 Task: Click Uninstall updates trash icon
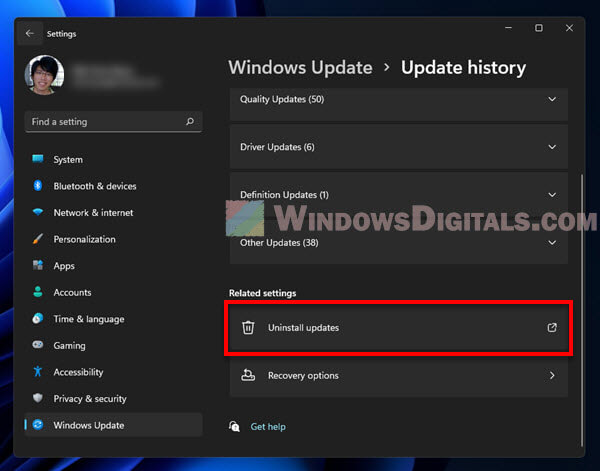point(248,328)
